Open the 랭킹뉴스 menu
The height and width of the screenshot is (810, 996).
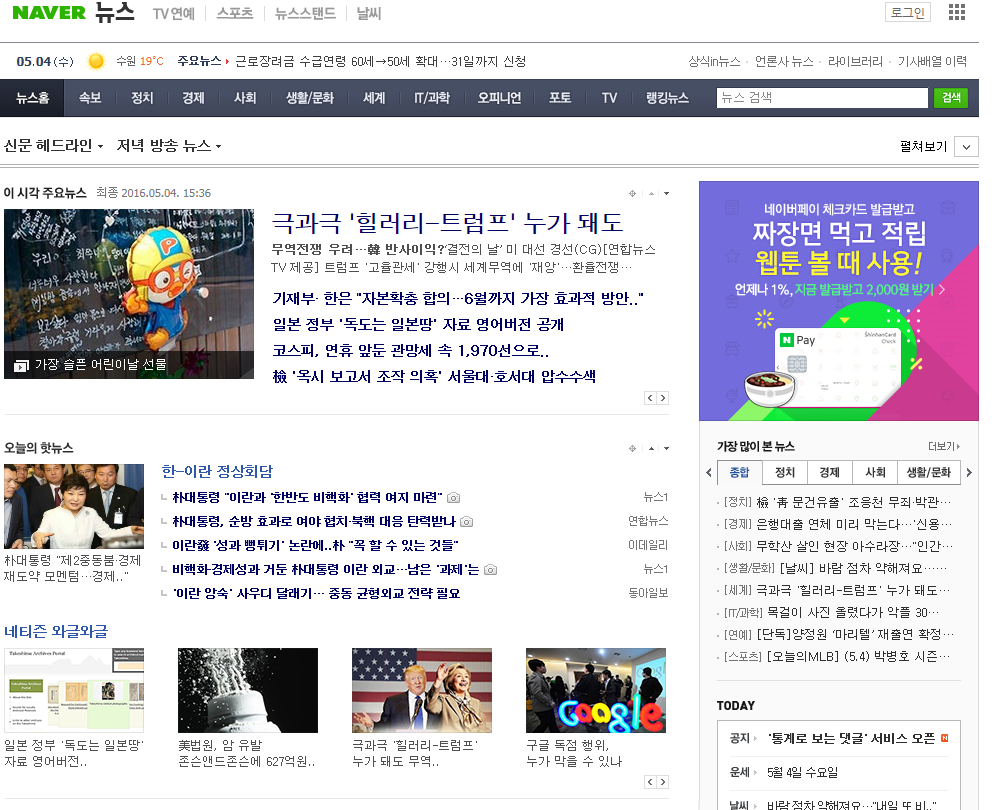[667, 98]
